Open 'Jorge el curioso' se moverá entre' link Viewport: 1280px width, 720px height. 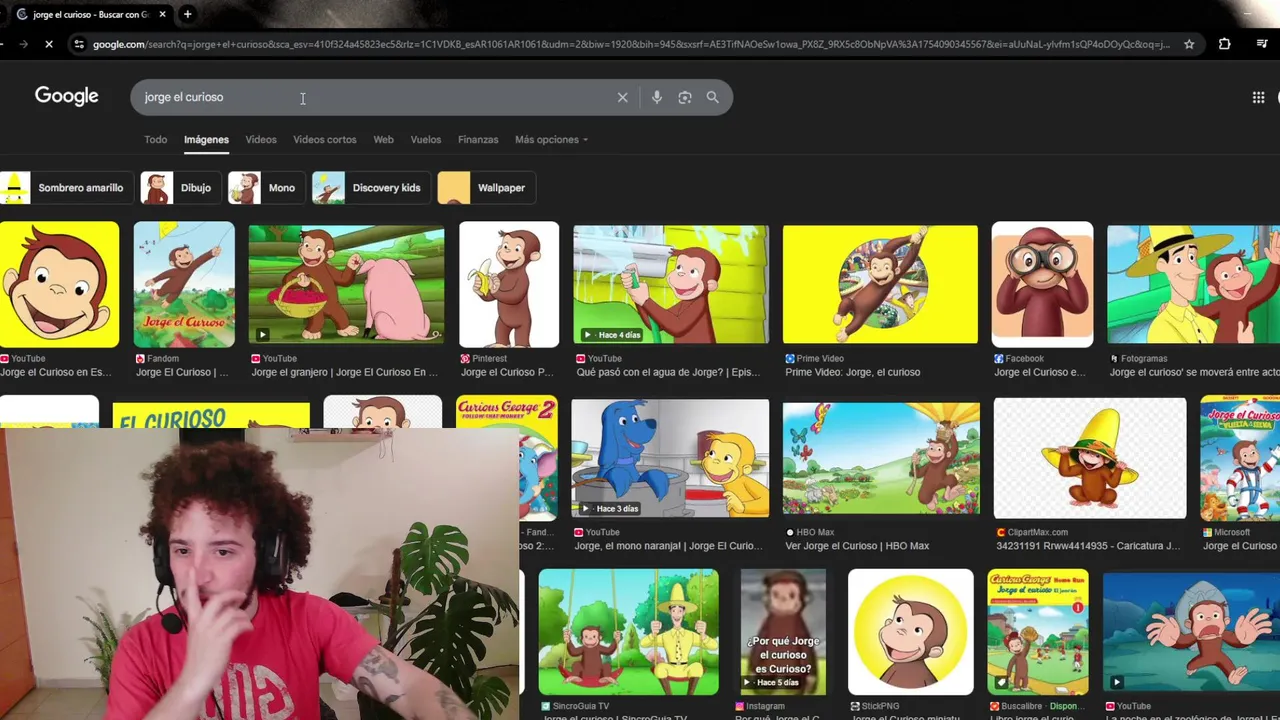click(1194, 372)
